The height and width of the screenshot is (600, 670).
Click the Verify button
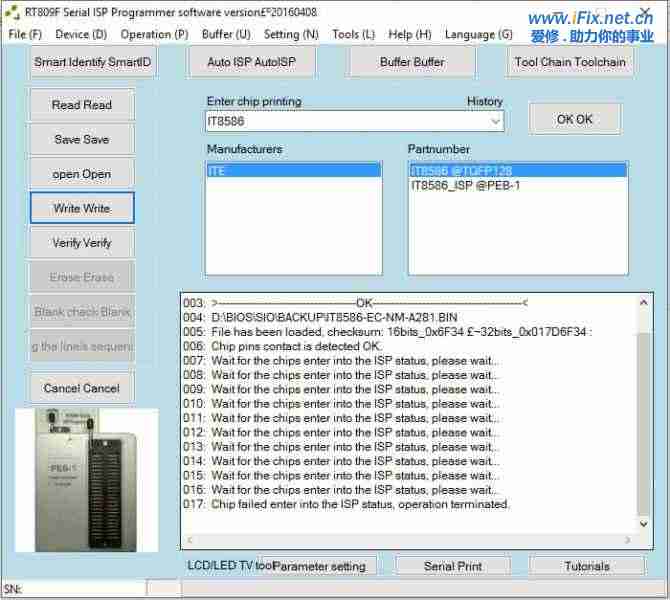coord(81,243)
